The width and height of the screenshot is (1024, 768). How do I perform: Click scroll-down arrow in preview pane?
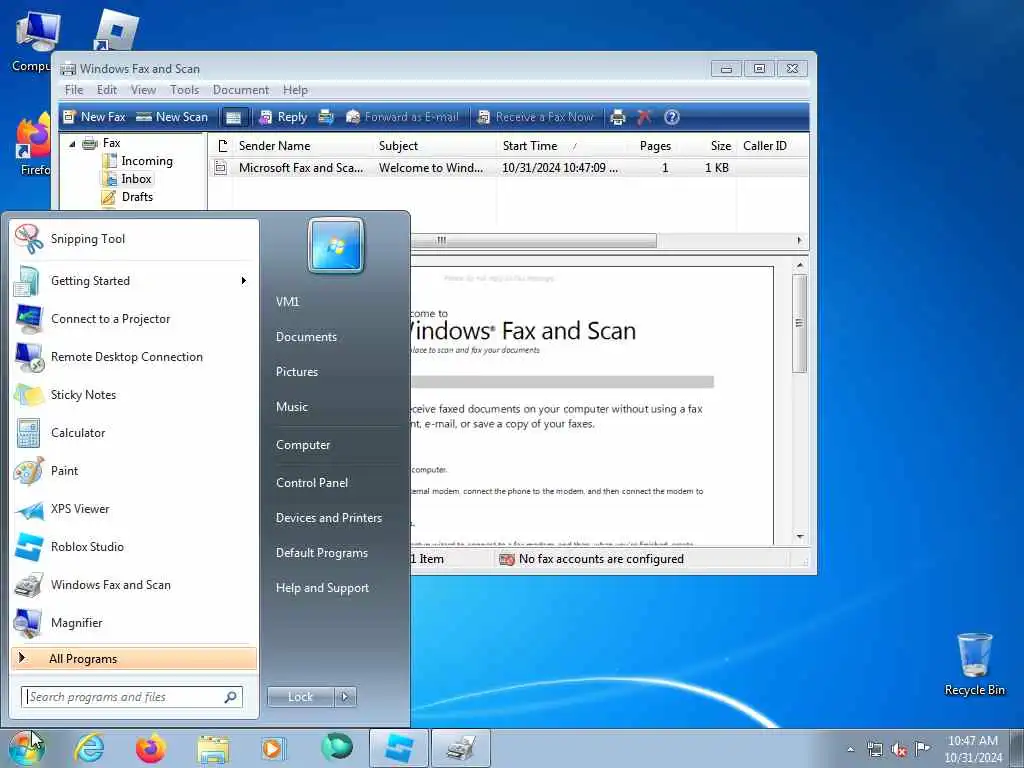click(800, 537)
